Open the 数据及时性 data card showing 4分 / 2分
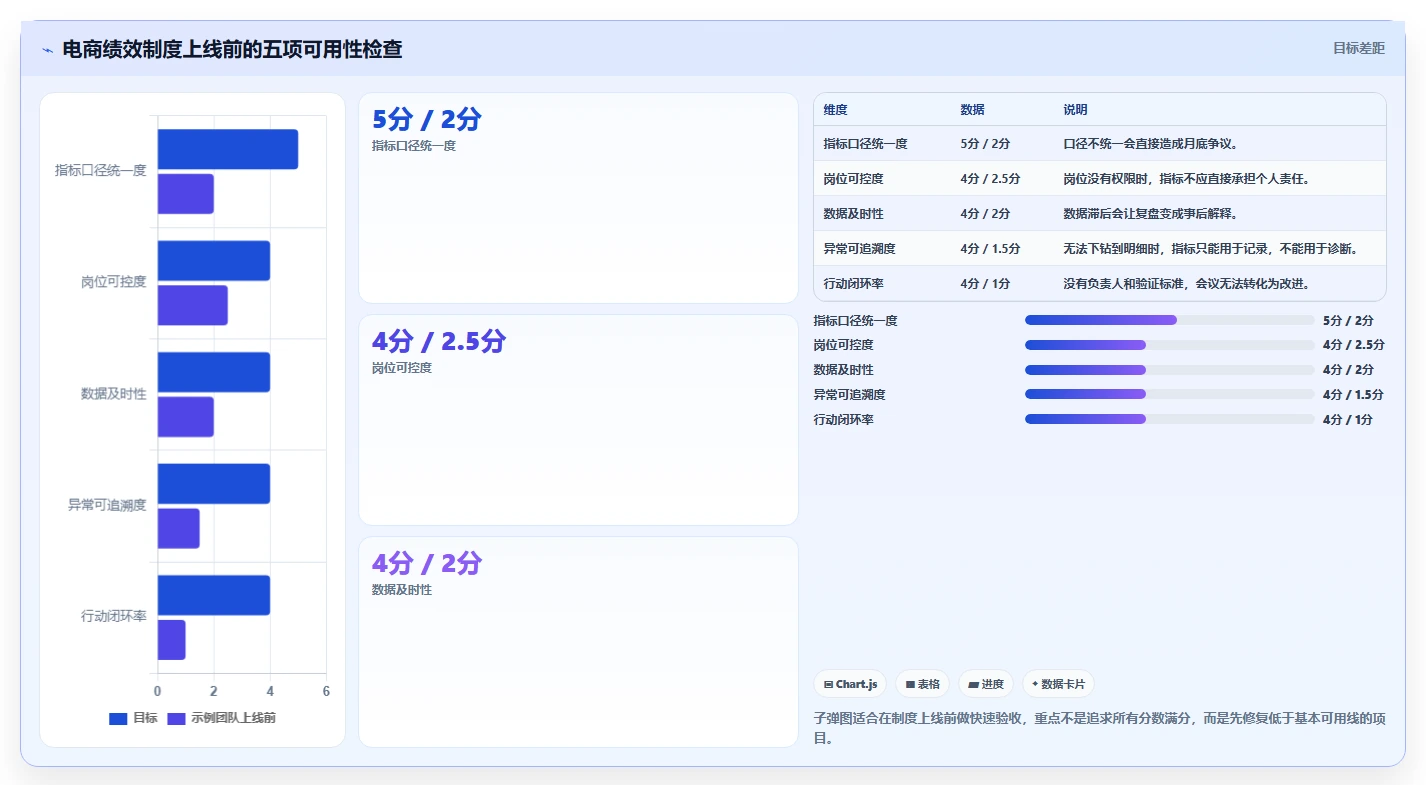This screenshot has height=785, width=1426. (x=578, y=642)
